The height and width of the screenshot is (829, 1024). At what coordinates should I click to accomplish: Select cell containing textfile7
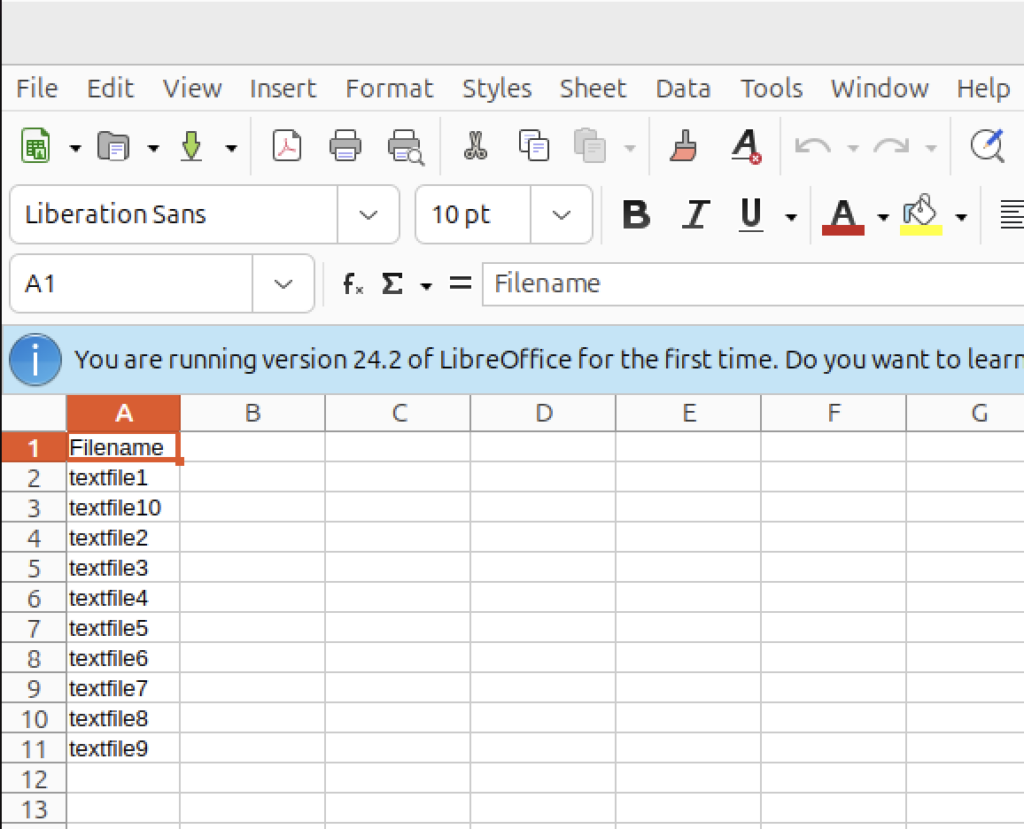(x=123, y=688)
